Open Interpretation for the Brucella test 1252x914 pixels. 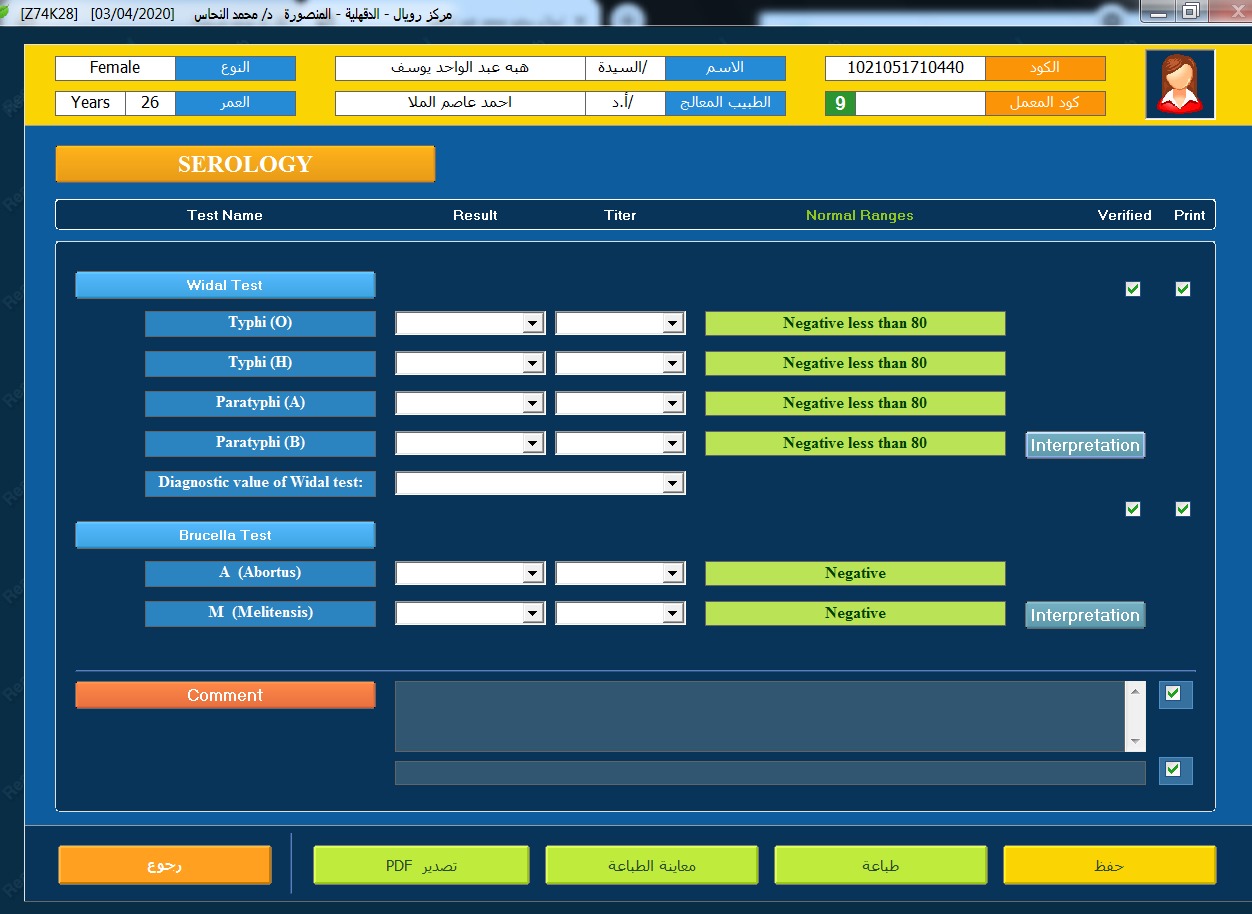click(1085, 615)
